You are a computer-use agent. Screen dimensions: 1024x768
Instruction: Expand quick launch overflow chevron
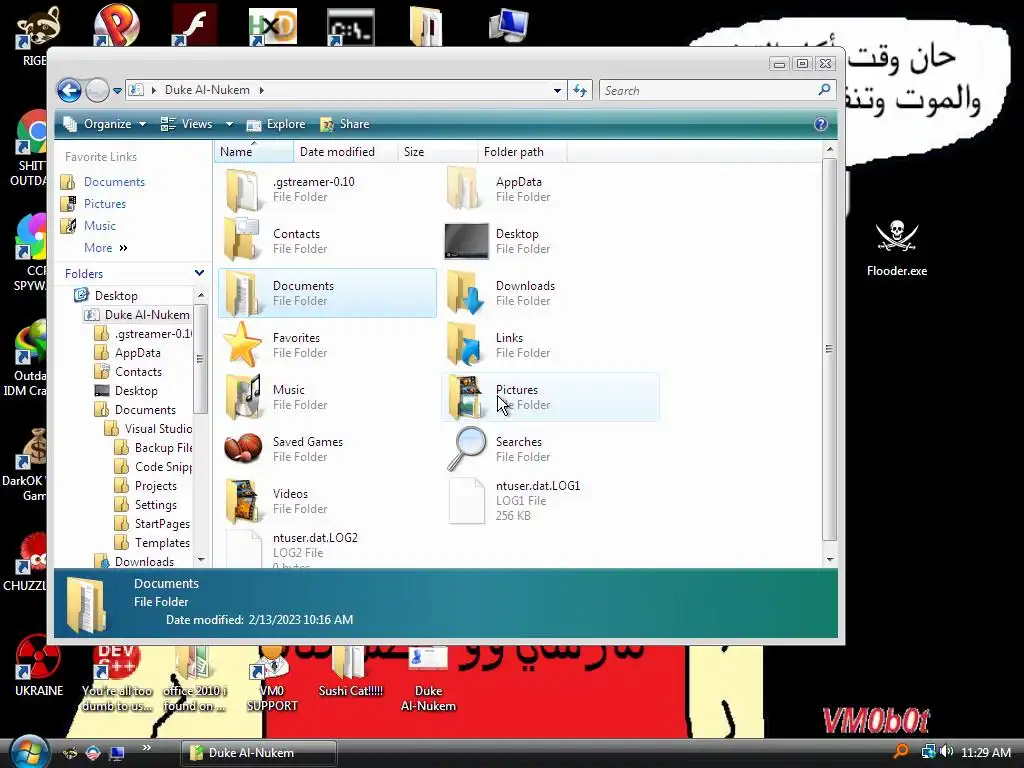click(147, 747)
